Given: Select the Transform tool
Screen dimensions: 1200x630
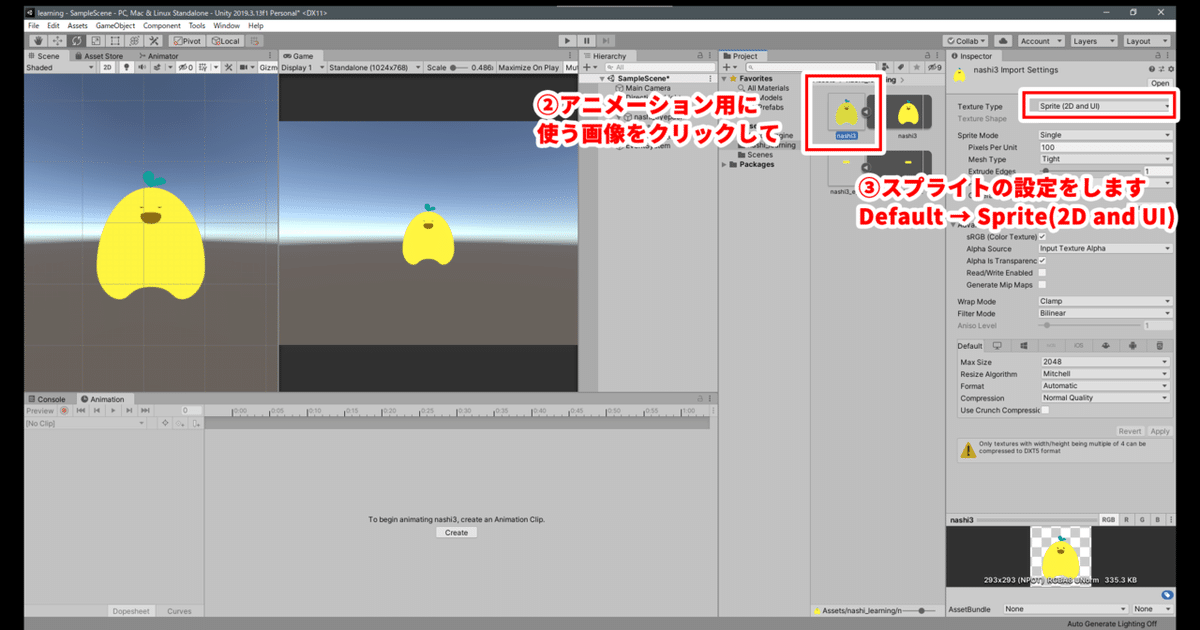Looking at the screenshot, I should (134, 41).
